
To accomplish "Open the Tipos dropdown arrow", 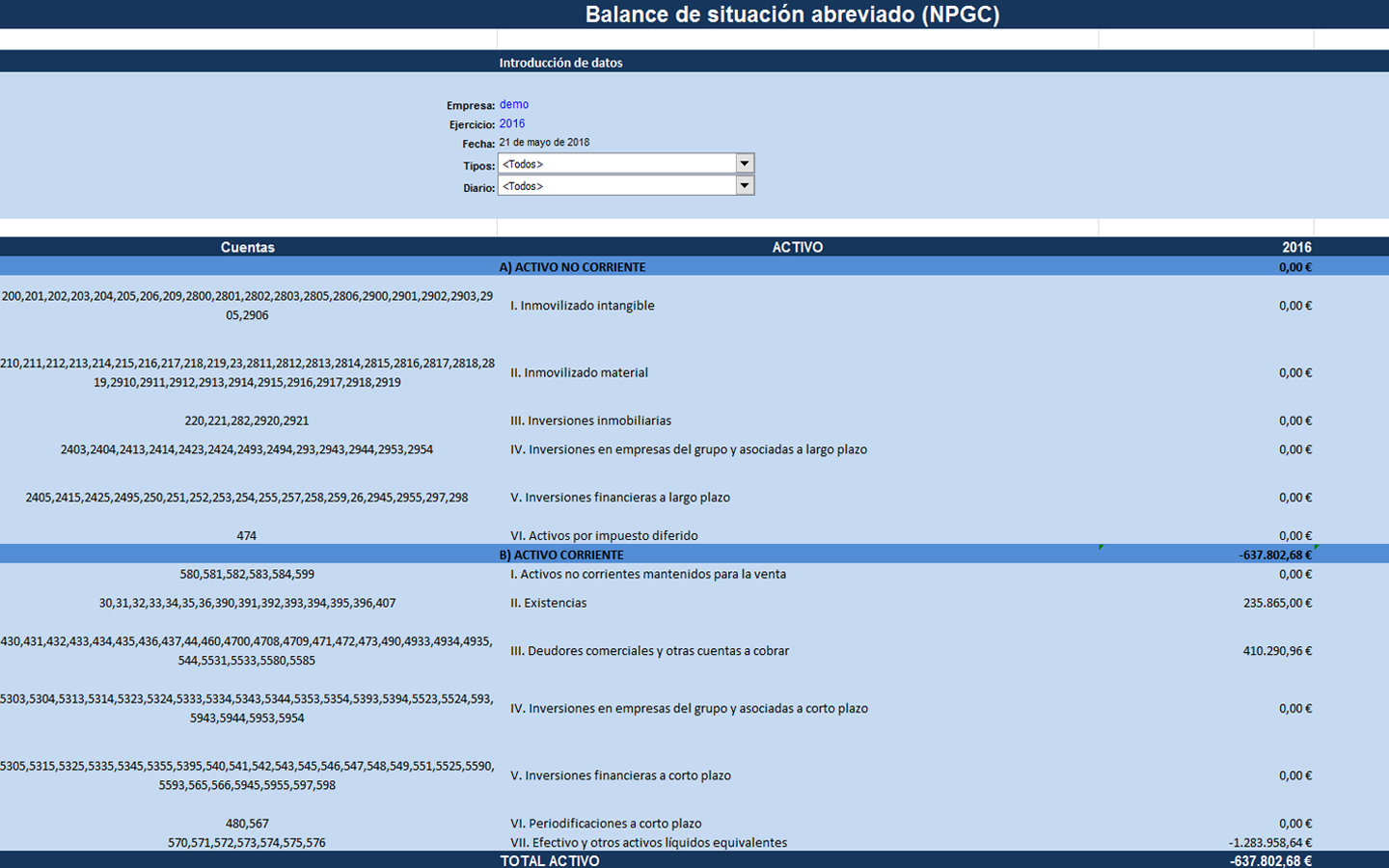I will point(744,164).
